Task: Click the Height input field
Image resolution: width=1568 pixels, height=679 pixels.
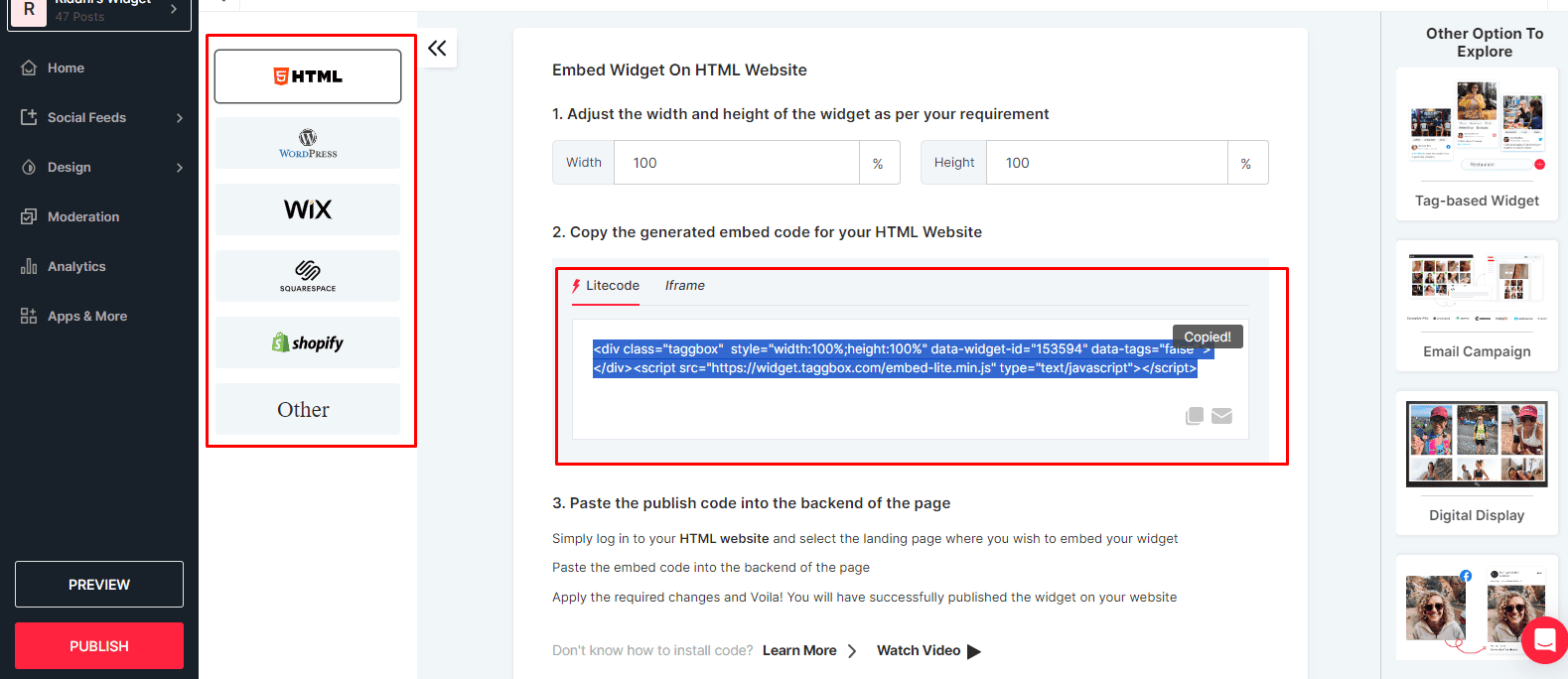Action: [1107, 163]
